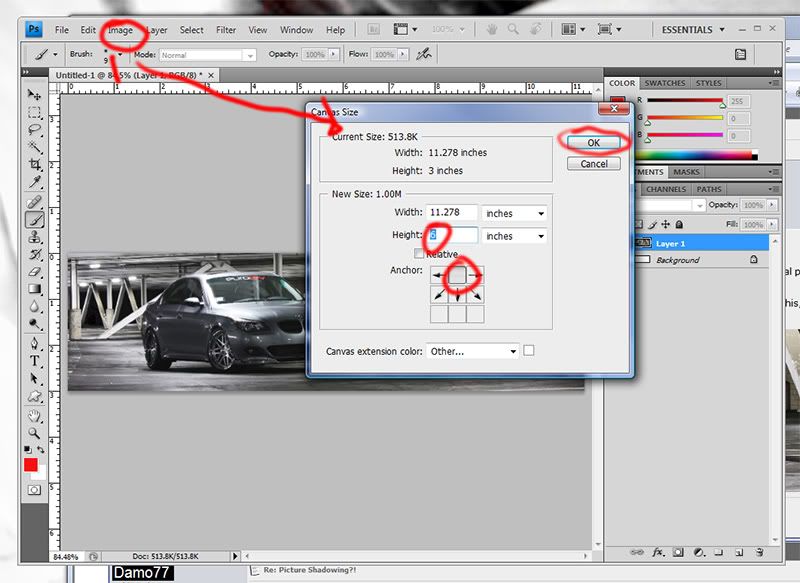The image size is (800, 583).
Task: Cancel the Canvas Size dialog
Action: 594,163
